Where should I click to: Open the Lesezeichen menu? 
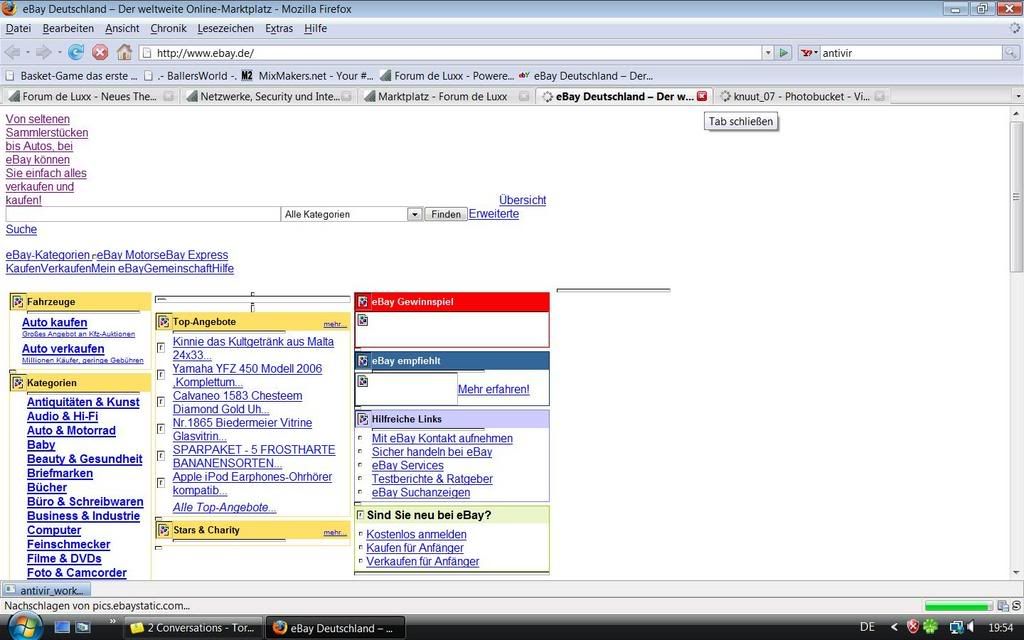pos(225,28)
